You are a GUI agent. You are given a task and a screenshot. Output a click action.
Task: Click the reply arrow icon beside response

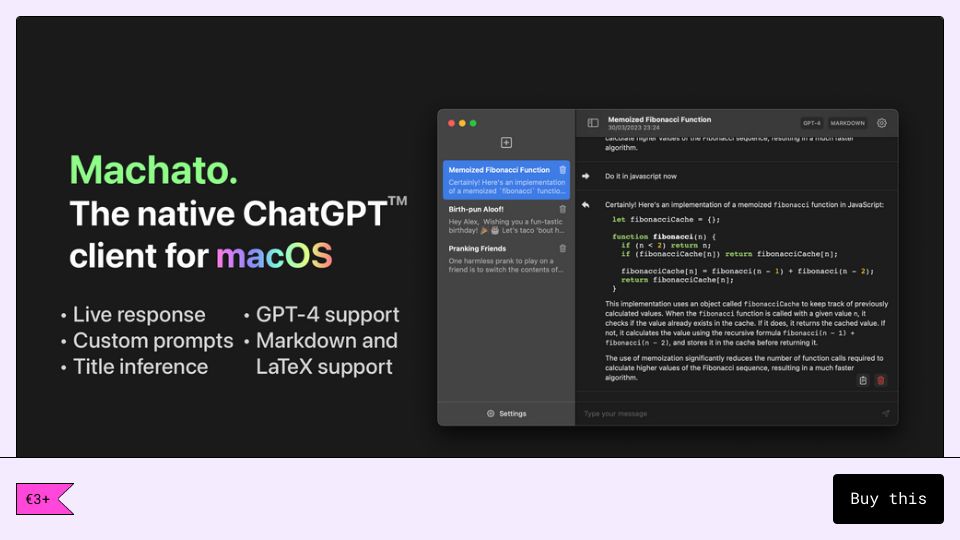pos(585,204)
